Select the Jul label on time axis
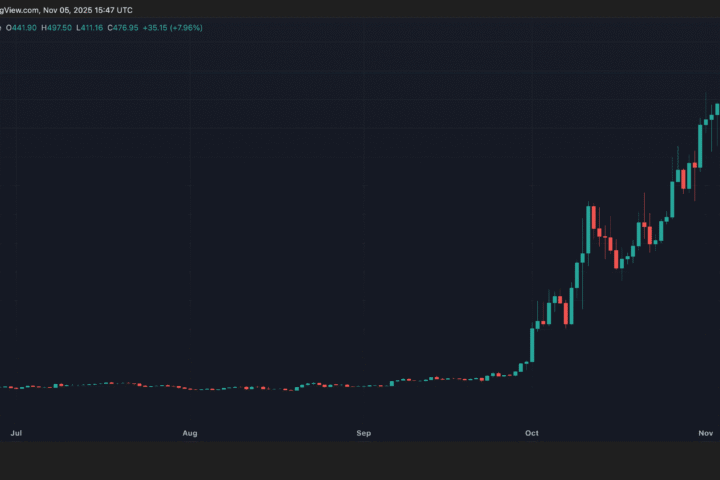The height and width of the screenshot is (480, 720). click(x=15, y=433)
